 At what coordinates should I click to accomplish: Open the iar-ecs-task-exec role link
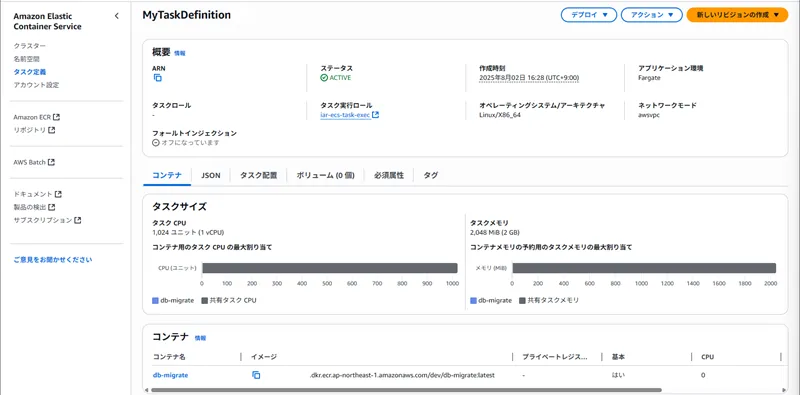pos(345,115)
